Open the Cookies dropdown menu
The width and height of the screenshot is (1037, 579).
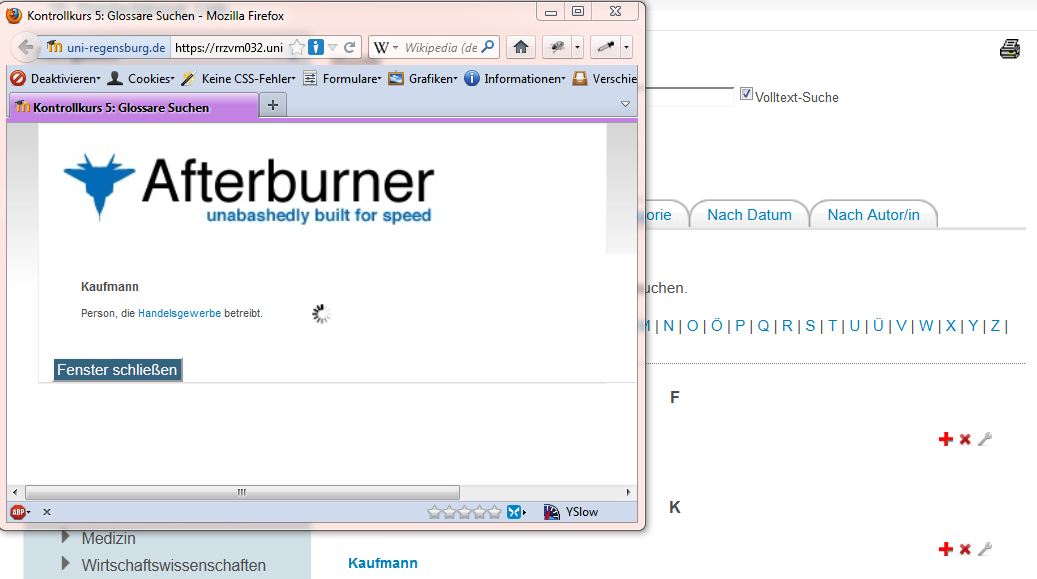point(141,78)
